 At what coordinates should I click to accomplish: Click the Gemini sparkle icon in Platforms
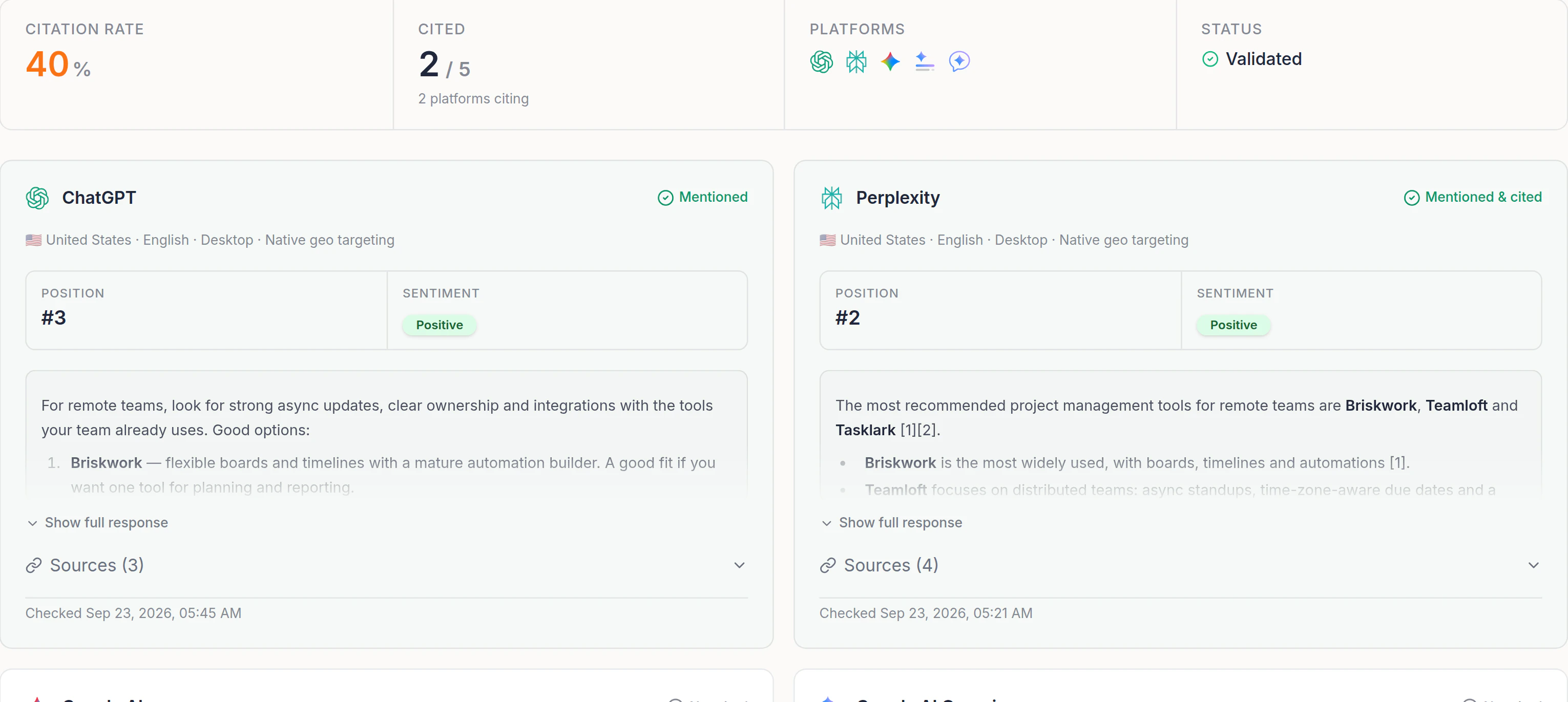890,61
